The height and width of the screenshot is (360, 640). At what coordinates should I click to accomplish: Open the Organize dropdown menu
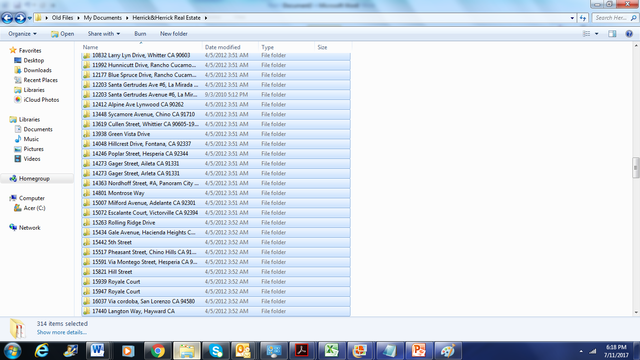[22, 34]
